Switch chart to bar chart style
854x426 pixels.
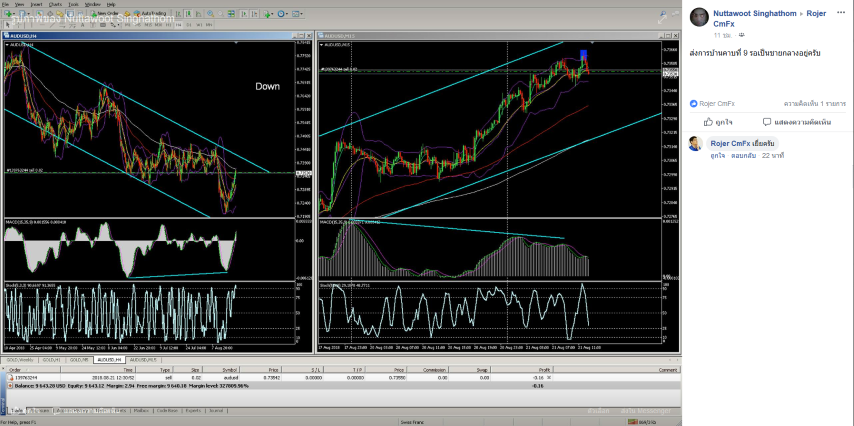(179, 14)
